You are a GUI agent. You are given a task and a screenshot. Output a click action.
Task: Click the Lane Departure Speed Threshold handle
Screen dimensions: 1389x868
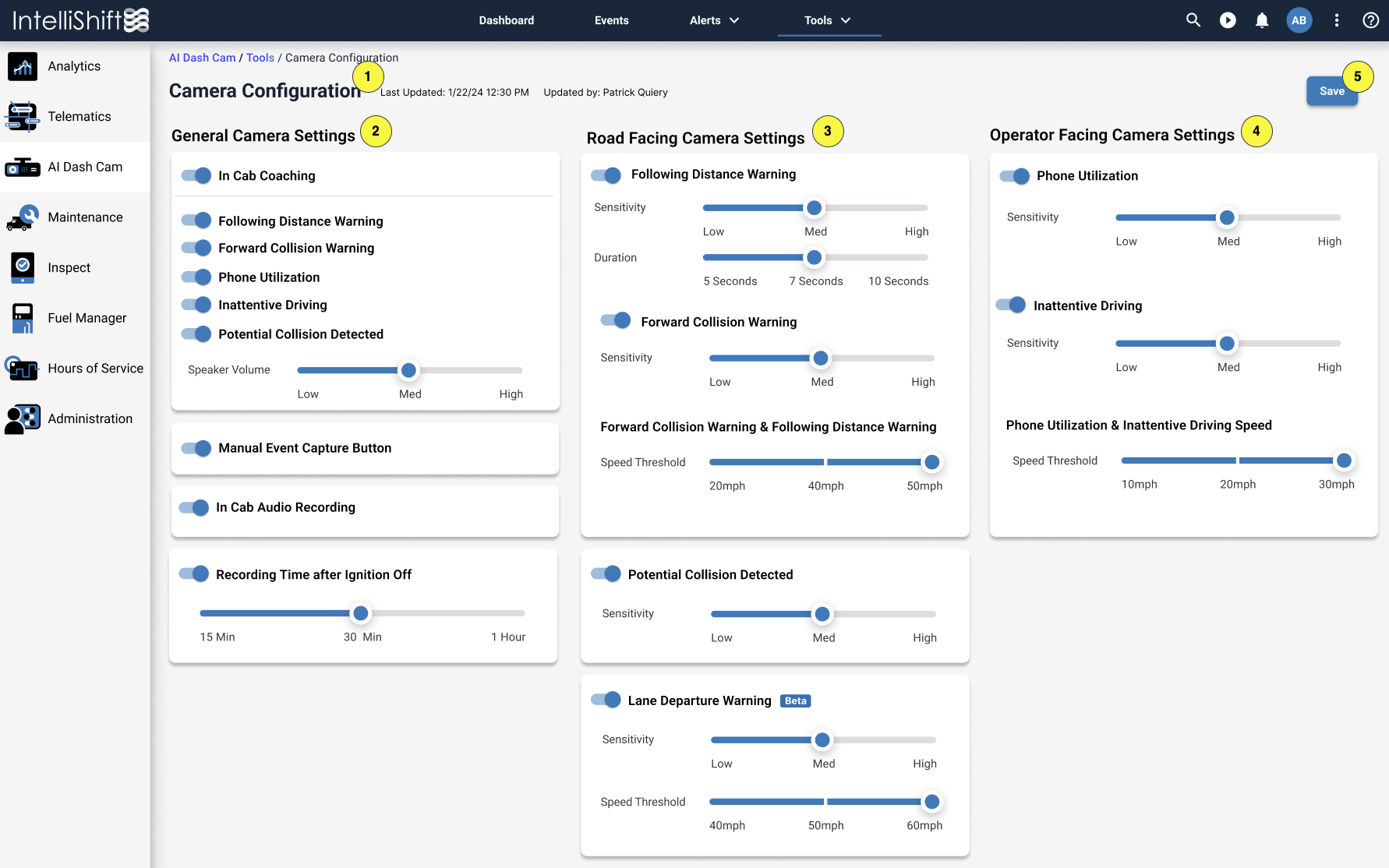click(x=932, y=802)
